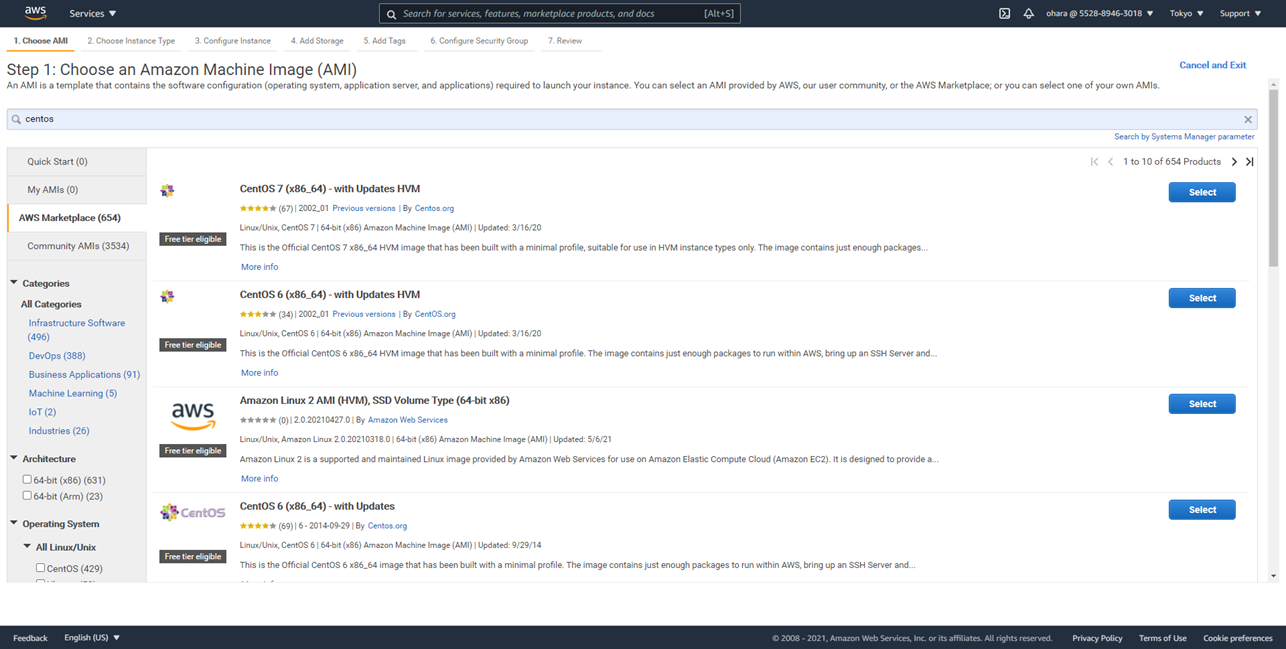Select CentOS 6 (x86_64) with Updates HVM
1286x649 pixels.
tap(1202, 298)
